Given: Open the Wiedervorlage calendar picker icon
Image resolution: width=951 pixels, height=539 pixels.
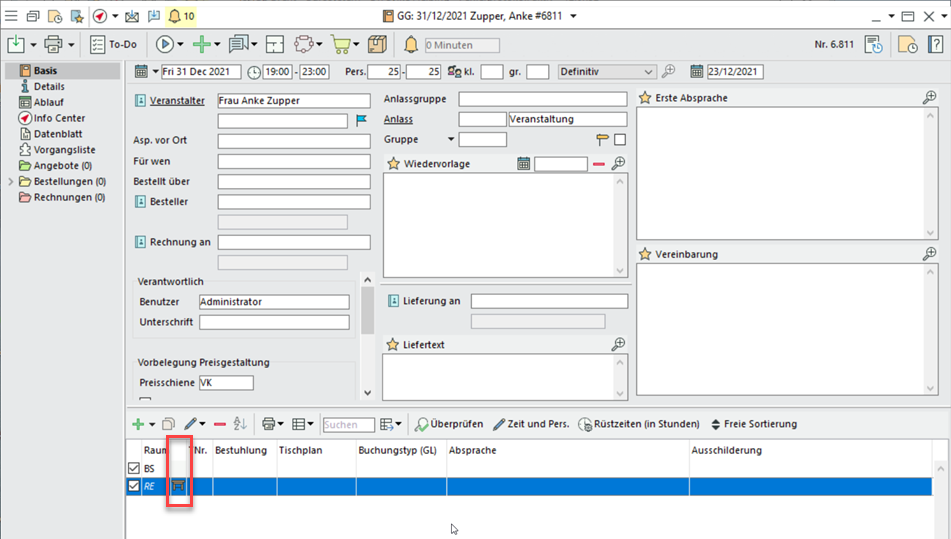Looking at the screenshot, I should click(x=523, y=164).
